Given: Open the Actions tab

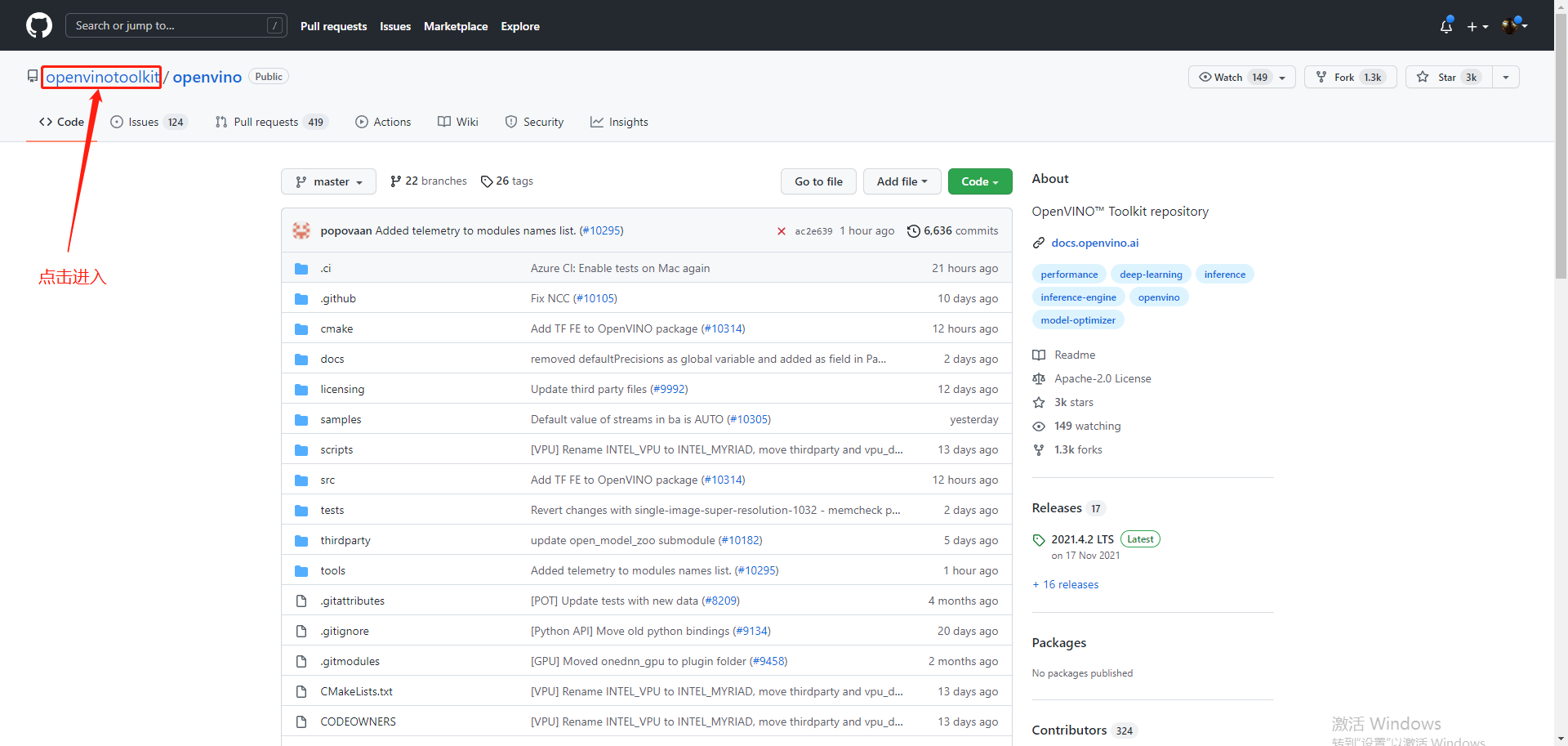Looking at the screenshot, I should (x=383, y=122).
